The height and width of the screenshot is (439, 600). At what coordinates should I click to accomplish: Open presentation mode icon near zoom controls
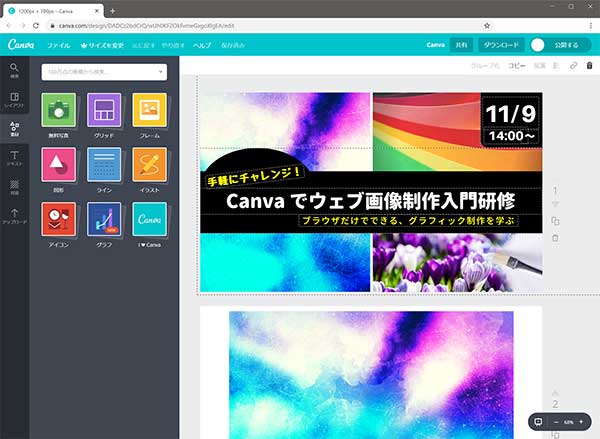(538, 422)
